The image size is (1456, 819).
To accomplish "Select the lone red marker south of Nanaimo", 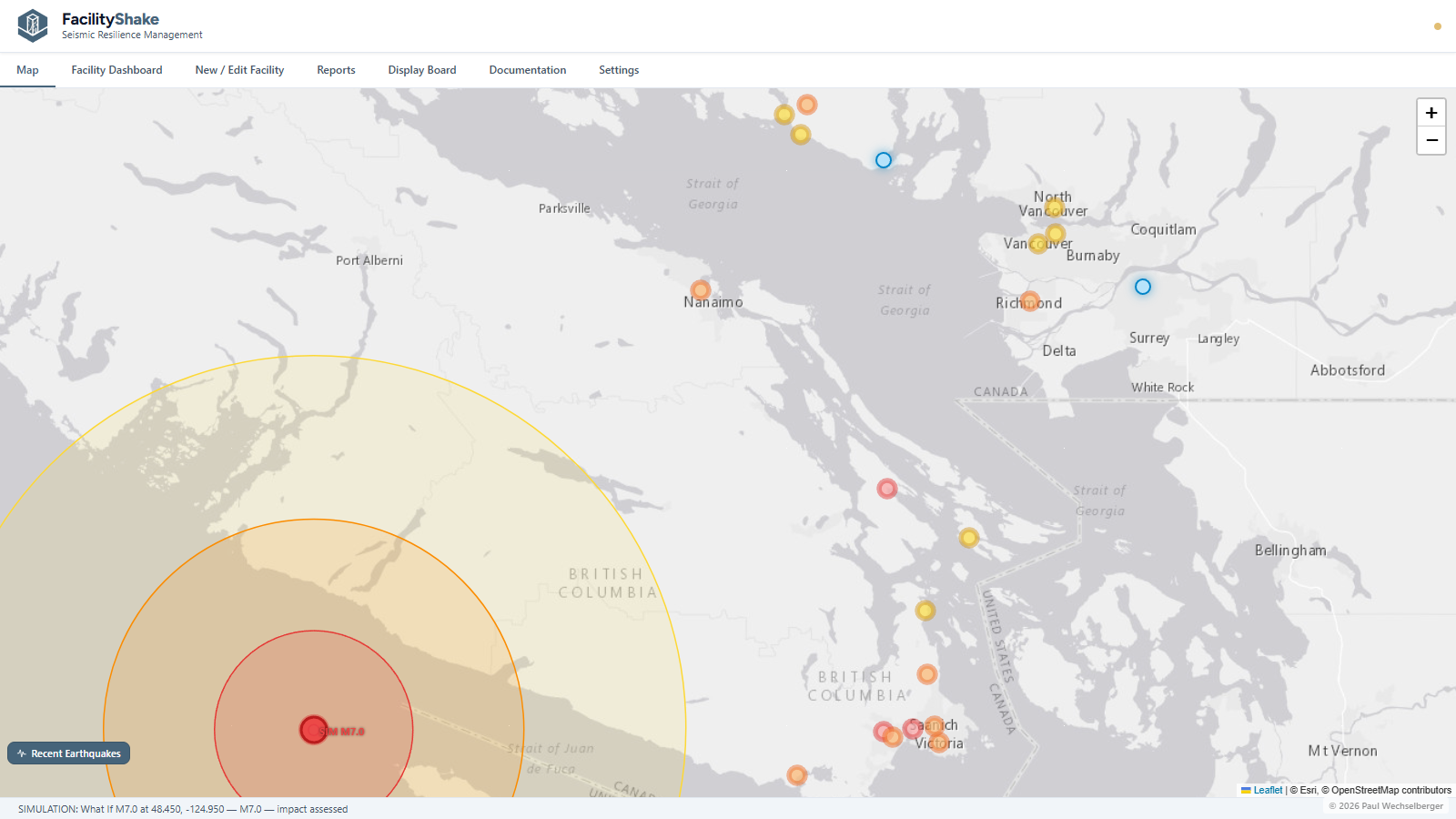I will pos(887,489).
